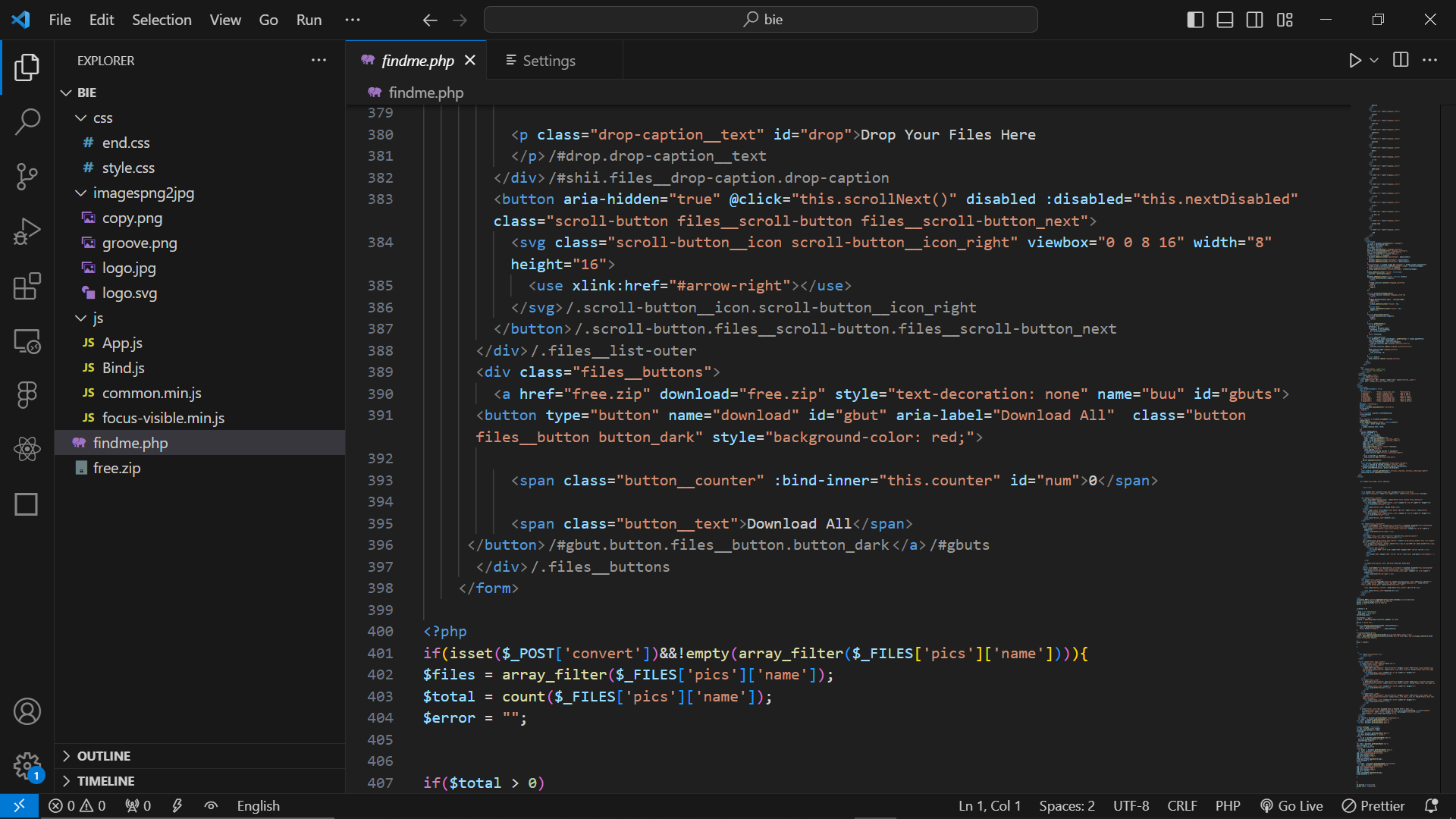The width and height of the screenshot is (1456, 819).
Task: Click Prettier in the status bar
Action: (1373, 806)
